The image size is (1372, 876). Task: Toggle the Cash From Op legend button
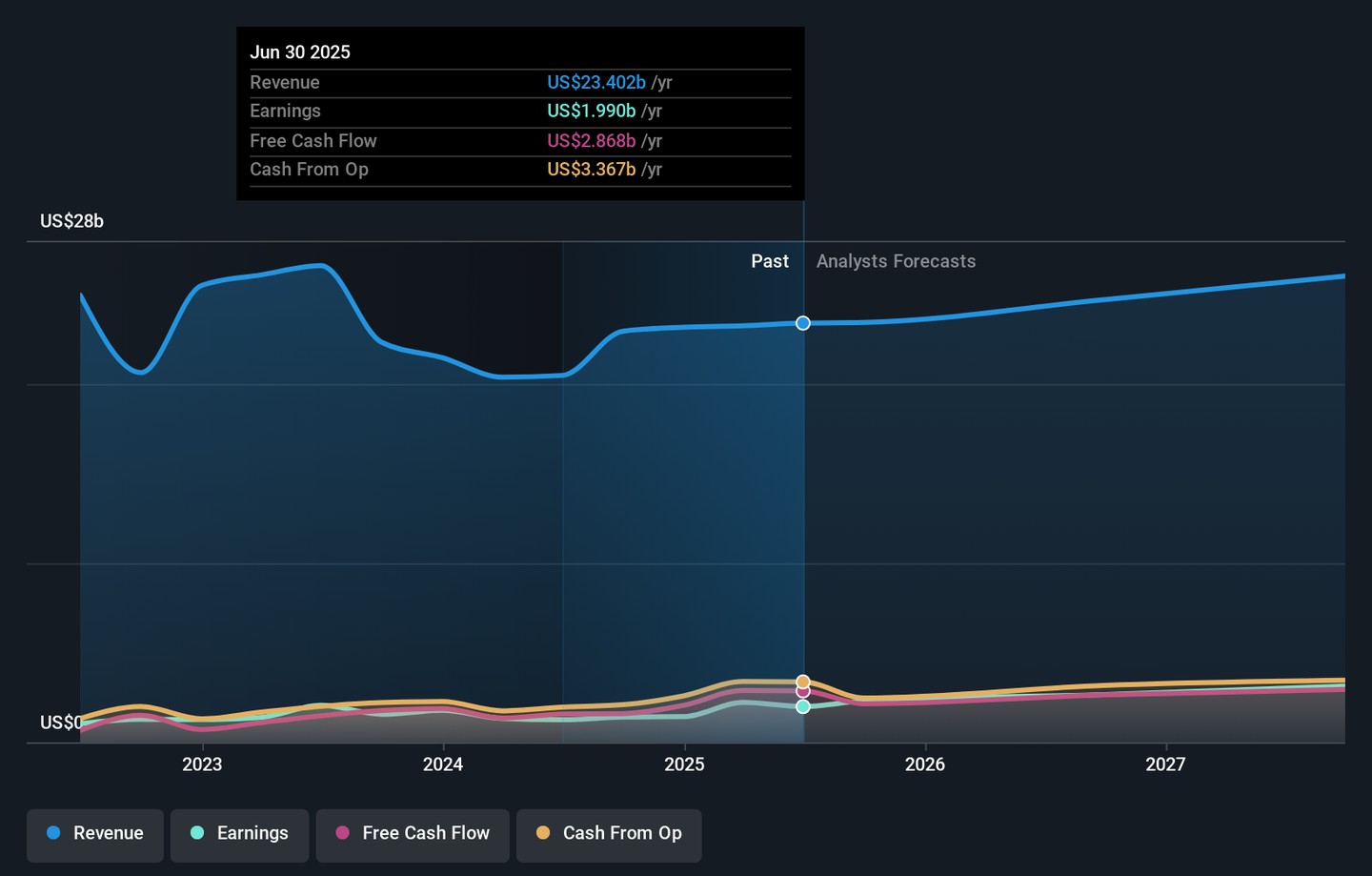tap(609, 834)
